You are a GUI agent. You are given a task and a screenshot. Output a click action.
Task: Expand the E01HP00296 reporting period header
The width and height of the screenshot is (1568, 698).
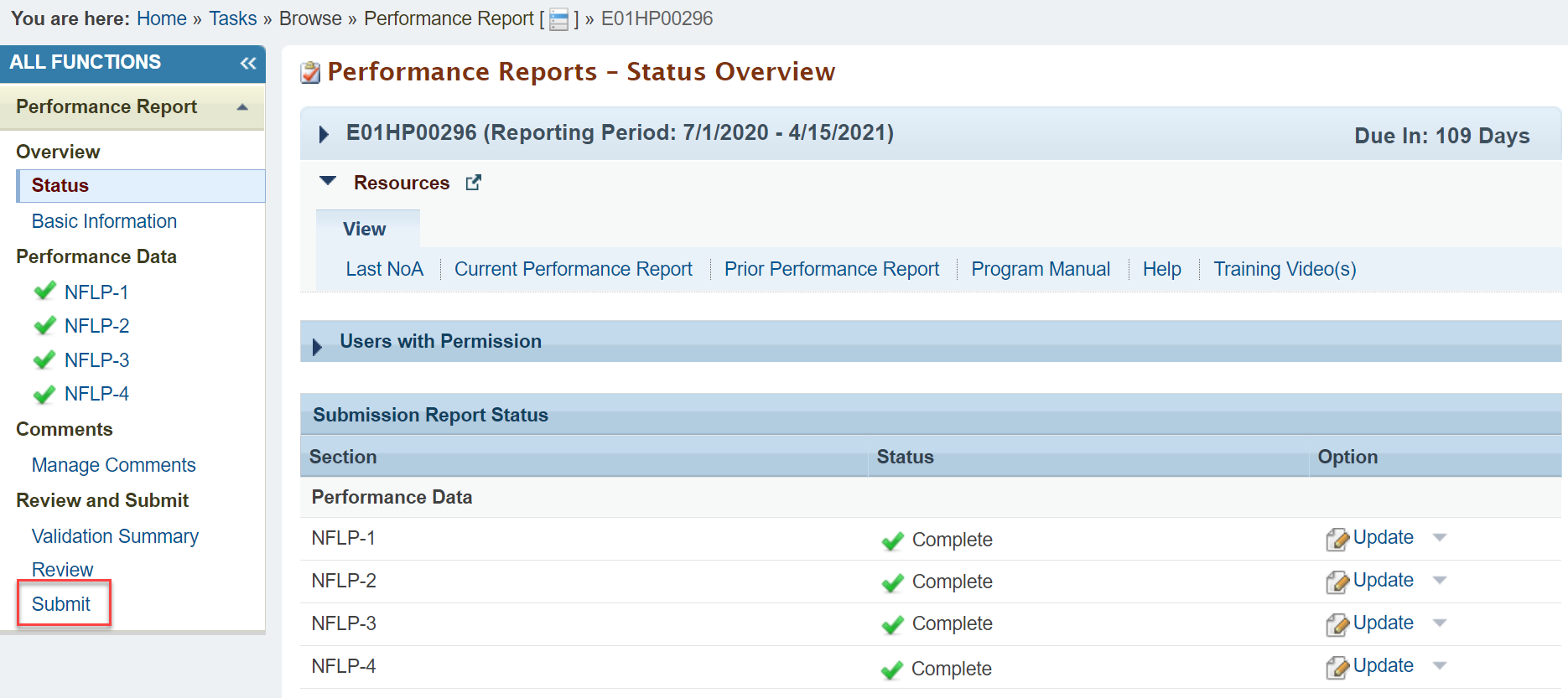tap(324, 134)
